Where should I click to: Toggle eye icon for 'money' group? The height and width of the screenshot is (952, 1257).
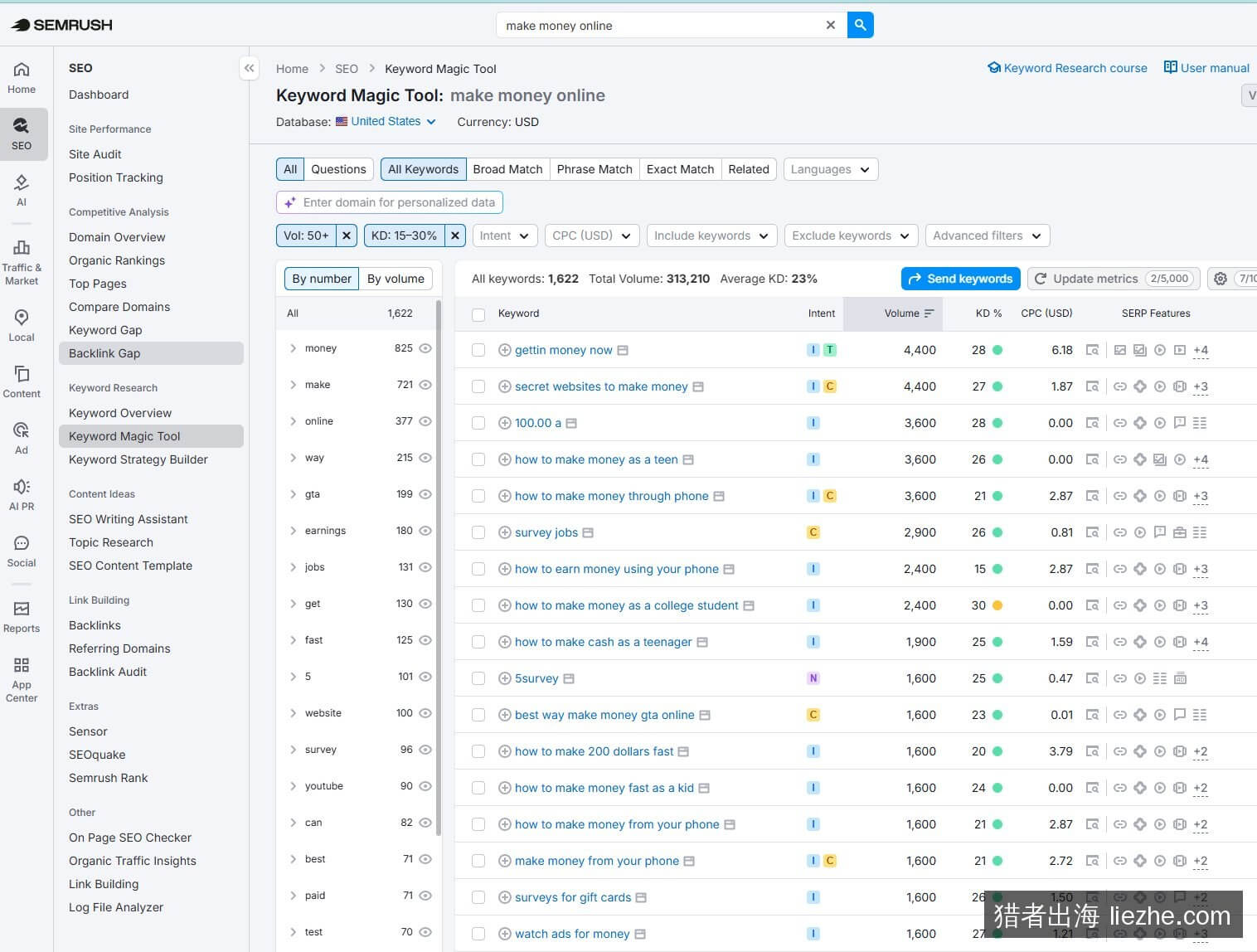tap(425, 348)
